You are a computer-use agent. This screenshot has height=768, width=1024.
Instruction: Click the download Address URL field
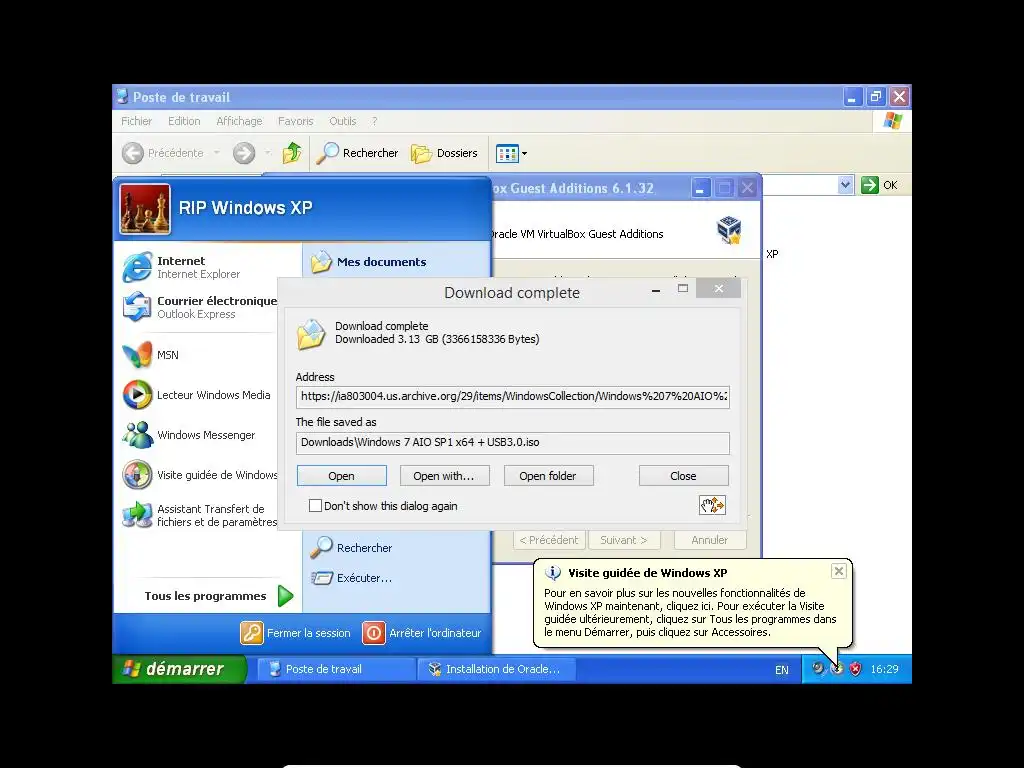click(x=513, y=396)
